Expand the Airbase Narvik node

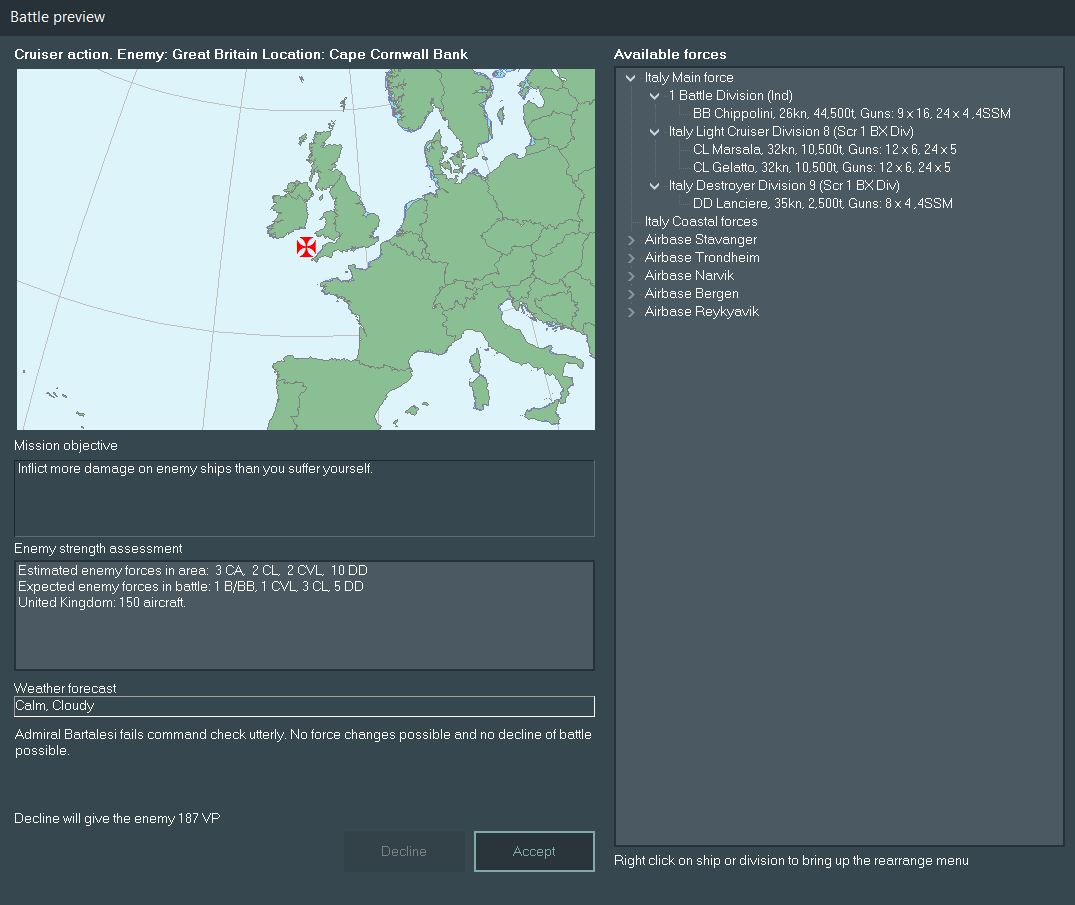(x=631, y=276)
